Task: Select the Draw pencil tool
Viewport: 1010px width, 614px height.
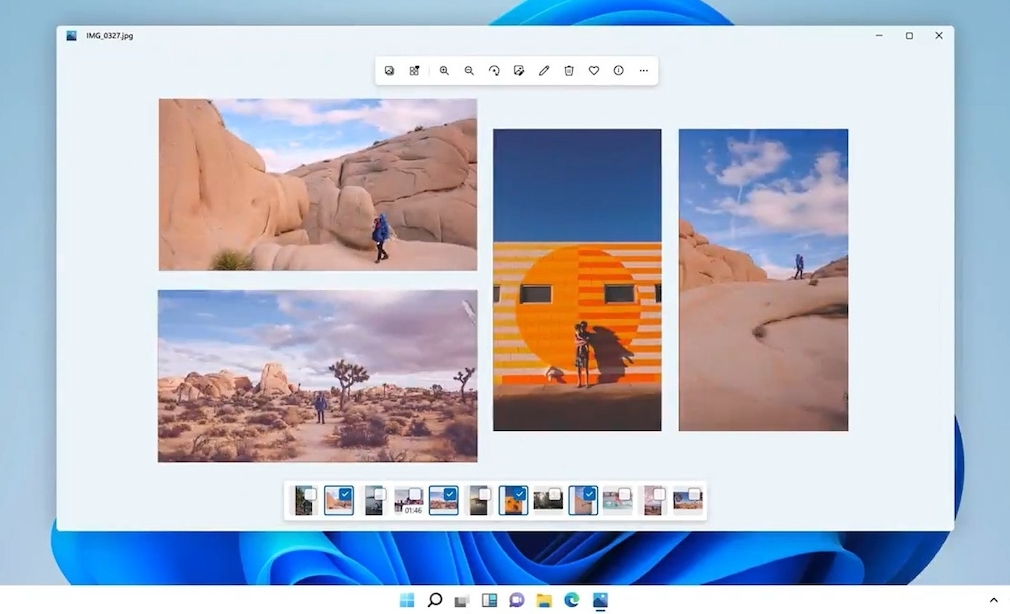Action: click(x=544, y=71)
